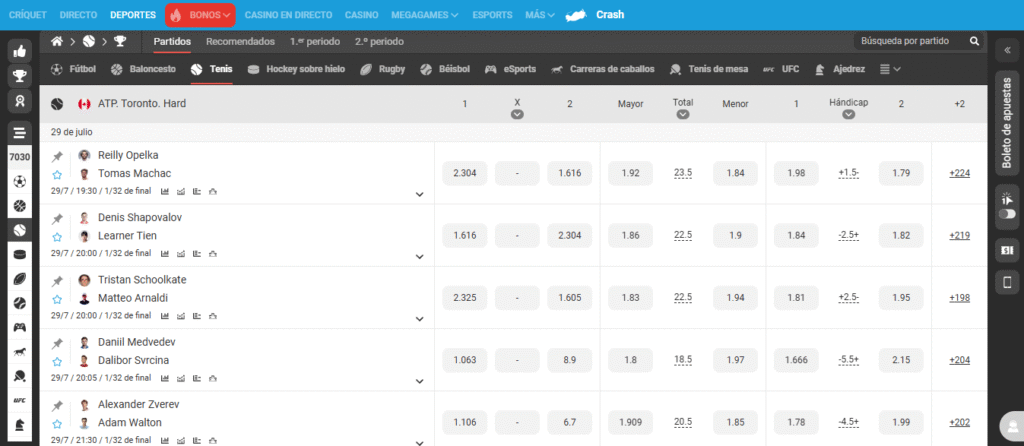1024x446 pixels.
Task: Switch to 1.er periodo tab
Action: (x=315, y=41)
